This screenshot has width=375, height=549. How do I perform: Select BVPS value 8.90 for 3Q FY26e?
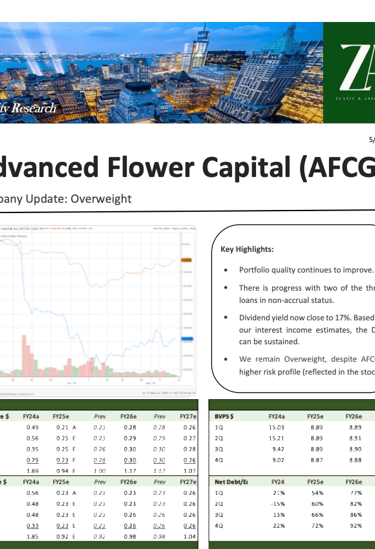[355, 449]
